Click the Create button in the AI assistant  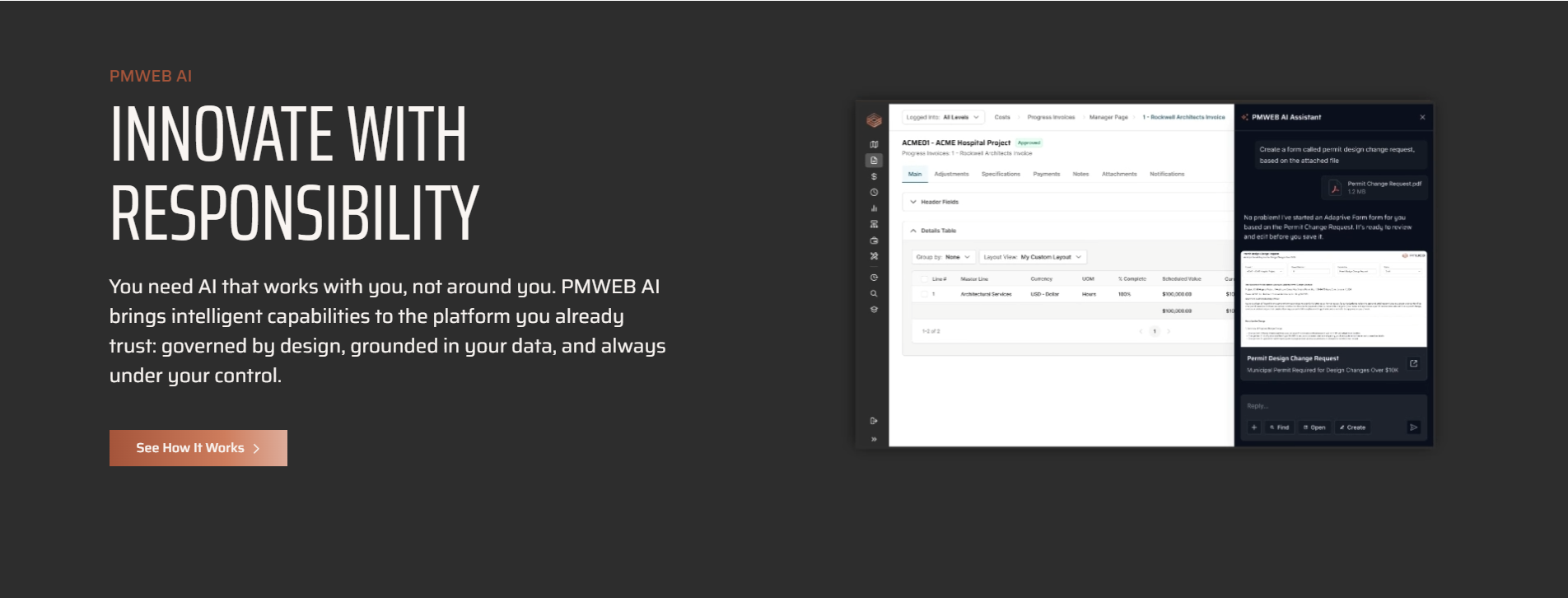pyautogui.click(x=1352, y=427)
